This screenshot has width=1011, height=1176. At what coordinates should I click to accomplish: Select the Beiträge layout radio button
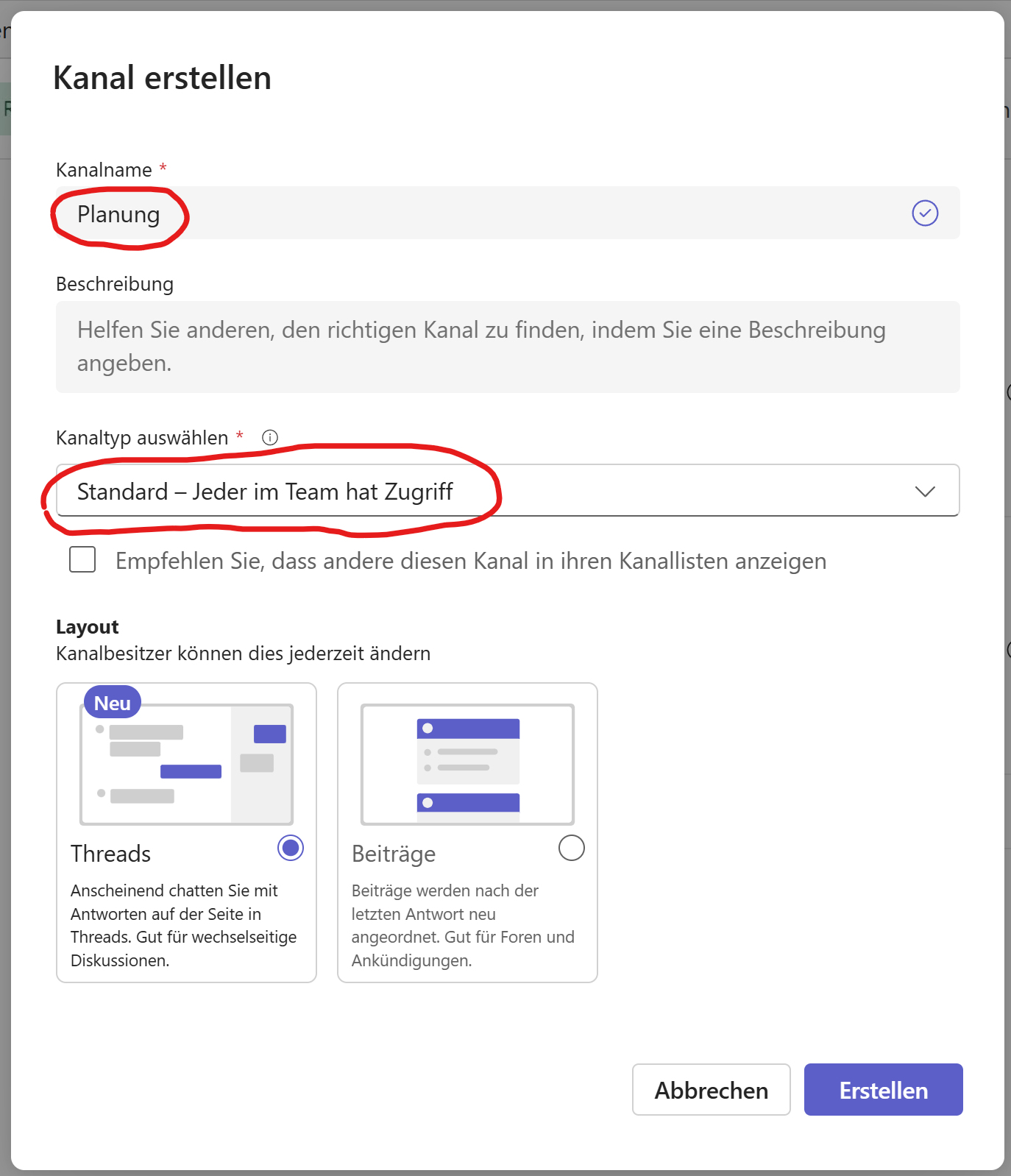(x=572, y=848)
